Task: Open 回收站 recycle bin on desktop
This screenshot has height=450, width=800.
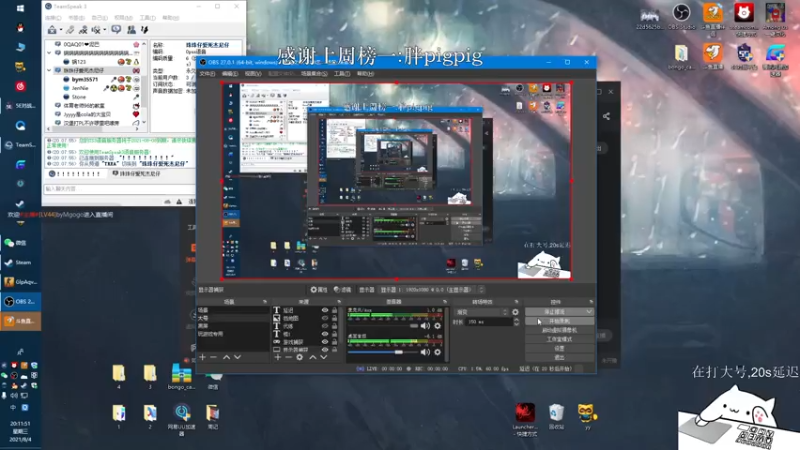Action: pos(556,416)
